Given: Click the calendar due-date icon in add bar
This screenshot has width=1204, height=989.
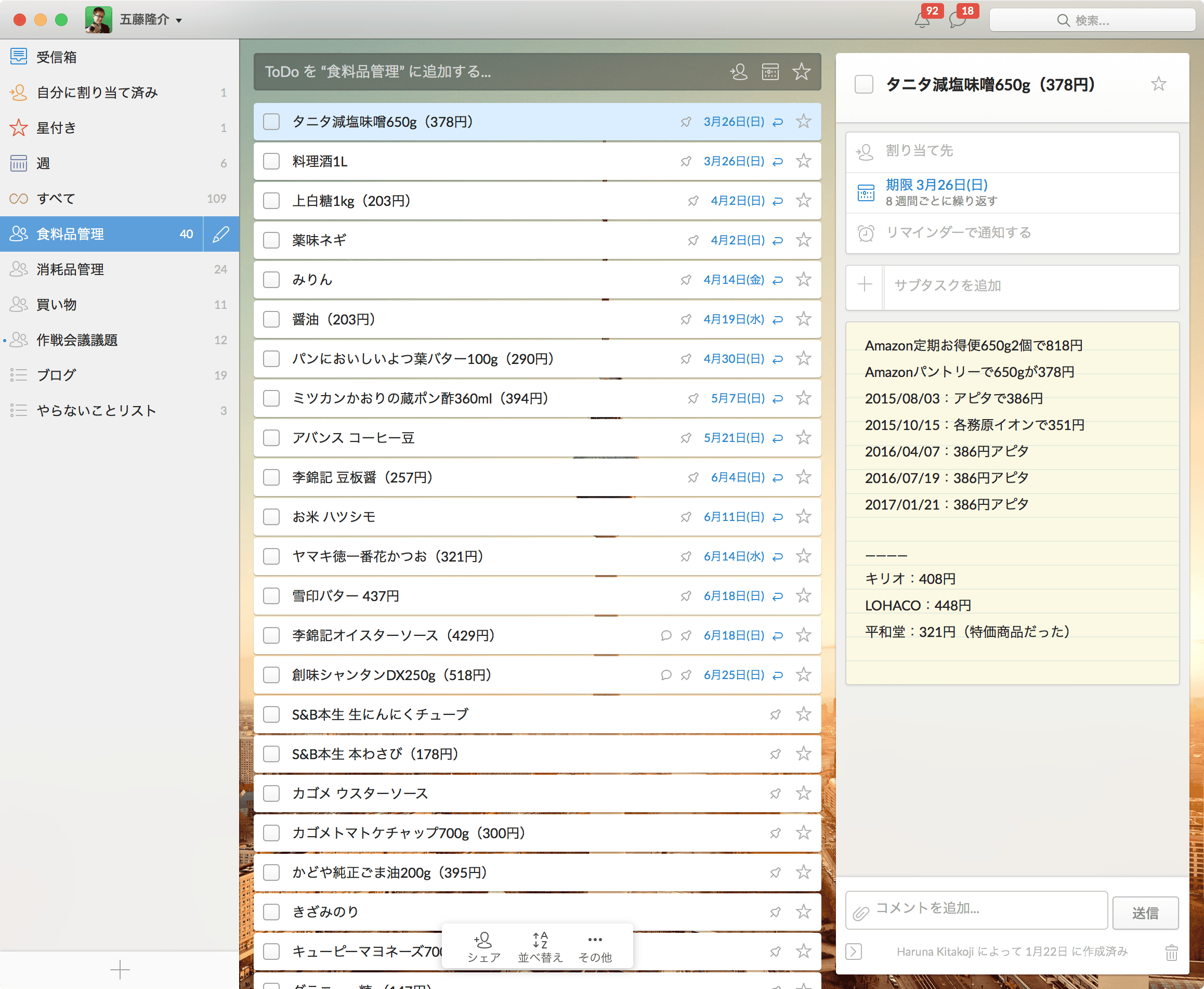Looking at the screenshot, I should coord(770,72).
